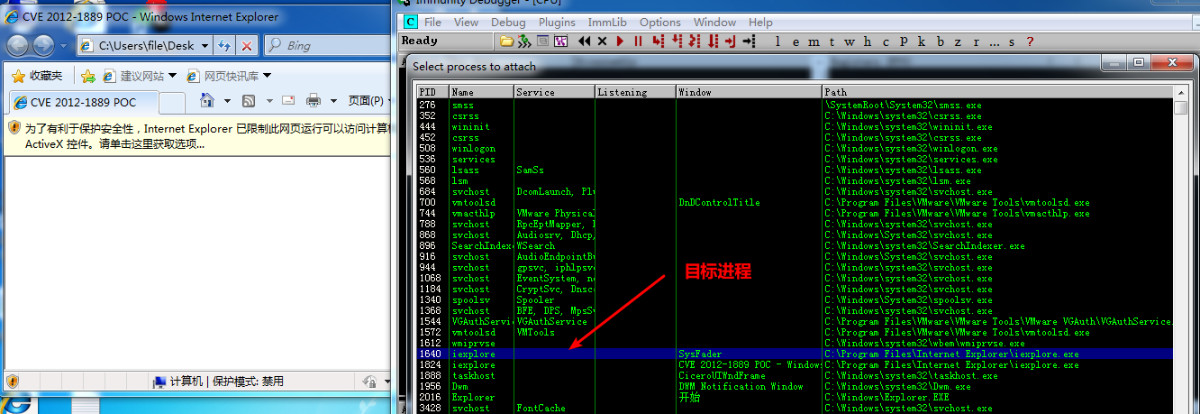Click the Restart program rewind icon
Screen dimensions: 1200x414
pyautogui.click(x=584, y=41)
